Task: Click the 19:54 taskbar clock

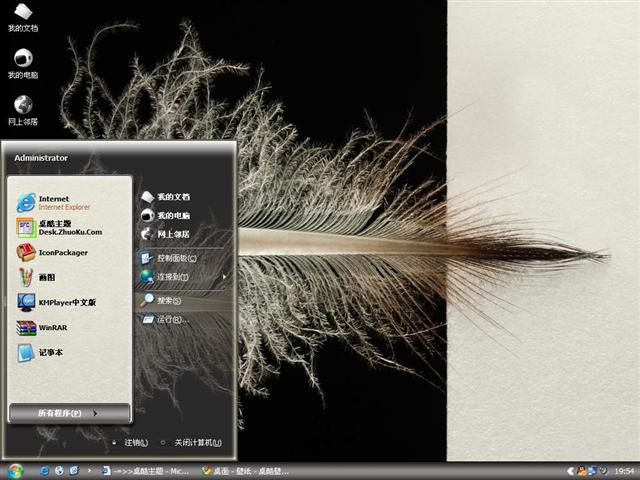Action: click(624, 471)
